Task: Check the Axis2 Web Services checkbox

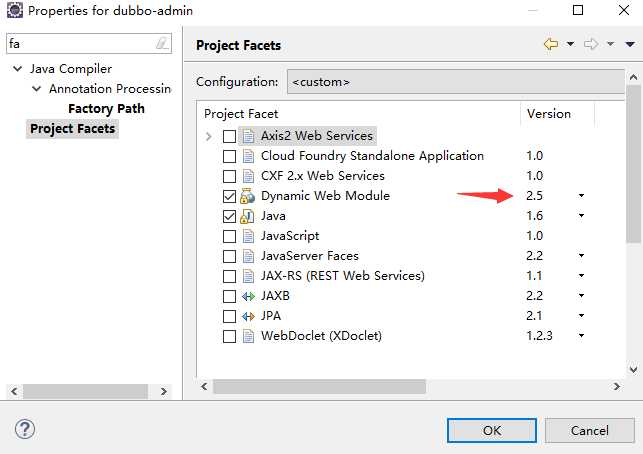Action: coord(229,136)
